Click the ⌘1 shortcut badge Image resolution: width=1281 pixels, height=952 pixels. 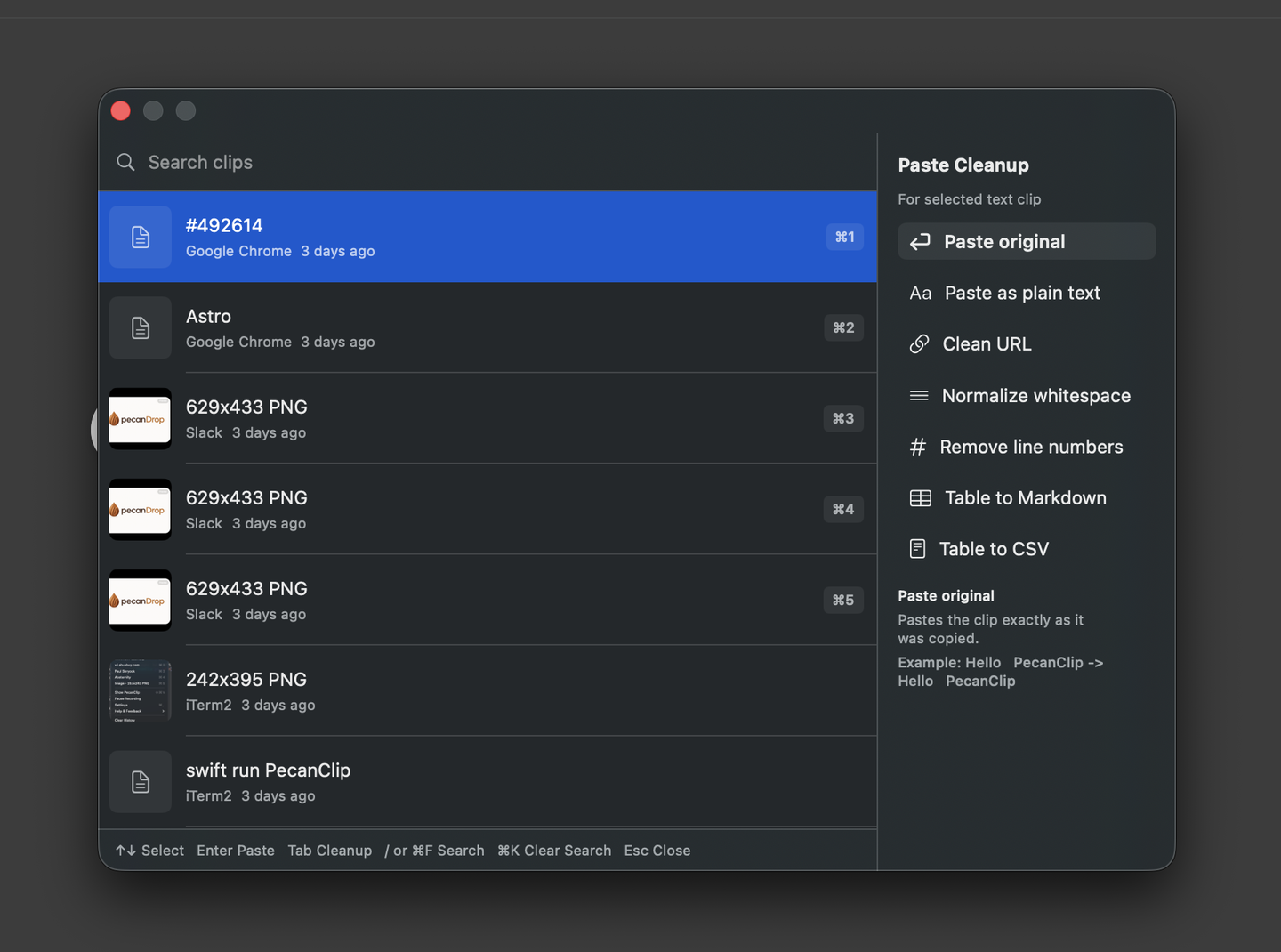click(x=844, y=237)
